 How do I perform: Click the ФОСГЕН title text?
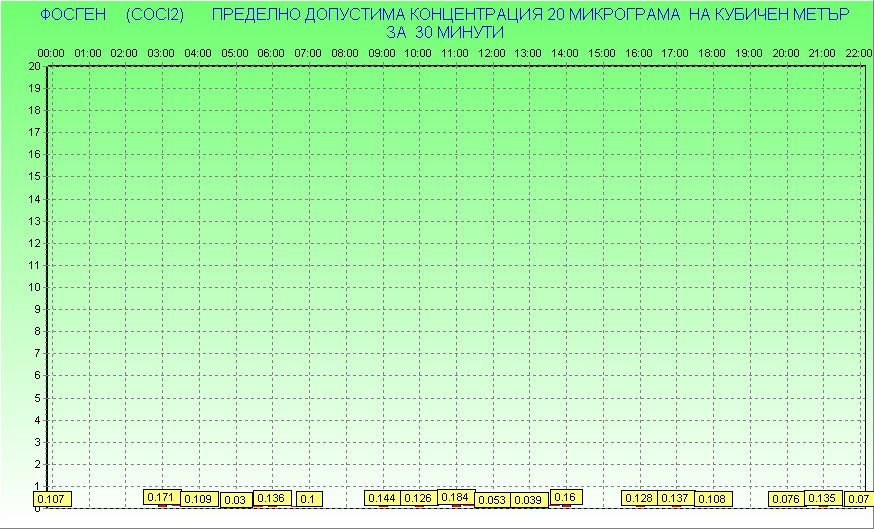coord(73,14)
